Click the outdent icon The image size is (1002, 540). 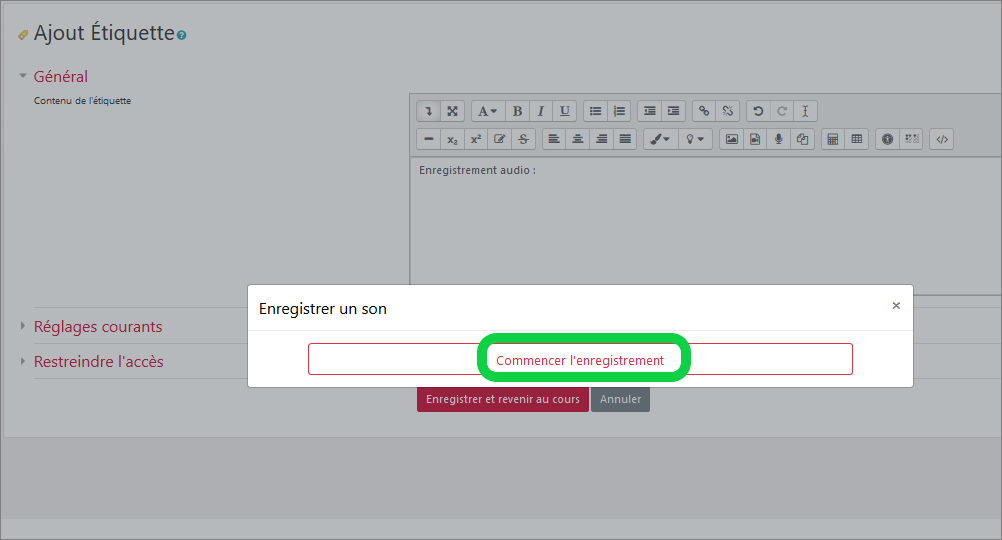(x=650, y=111)
